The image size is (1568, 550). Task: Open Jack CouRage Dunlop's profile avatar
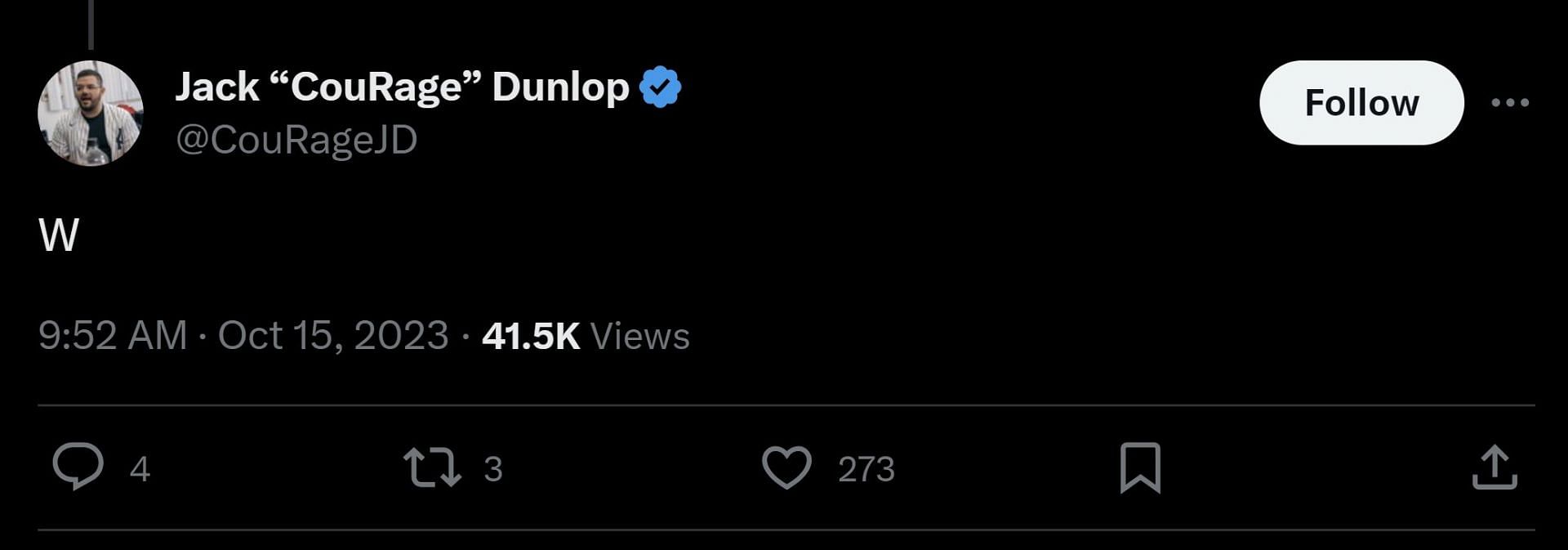pos(91,113)
